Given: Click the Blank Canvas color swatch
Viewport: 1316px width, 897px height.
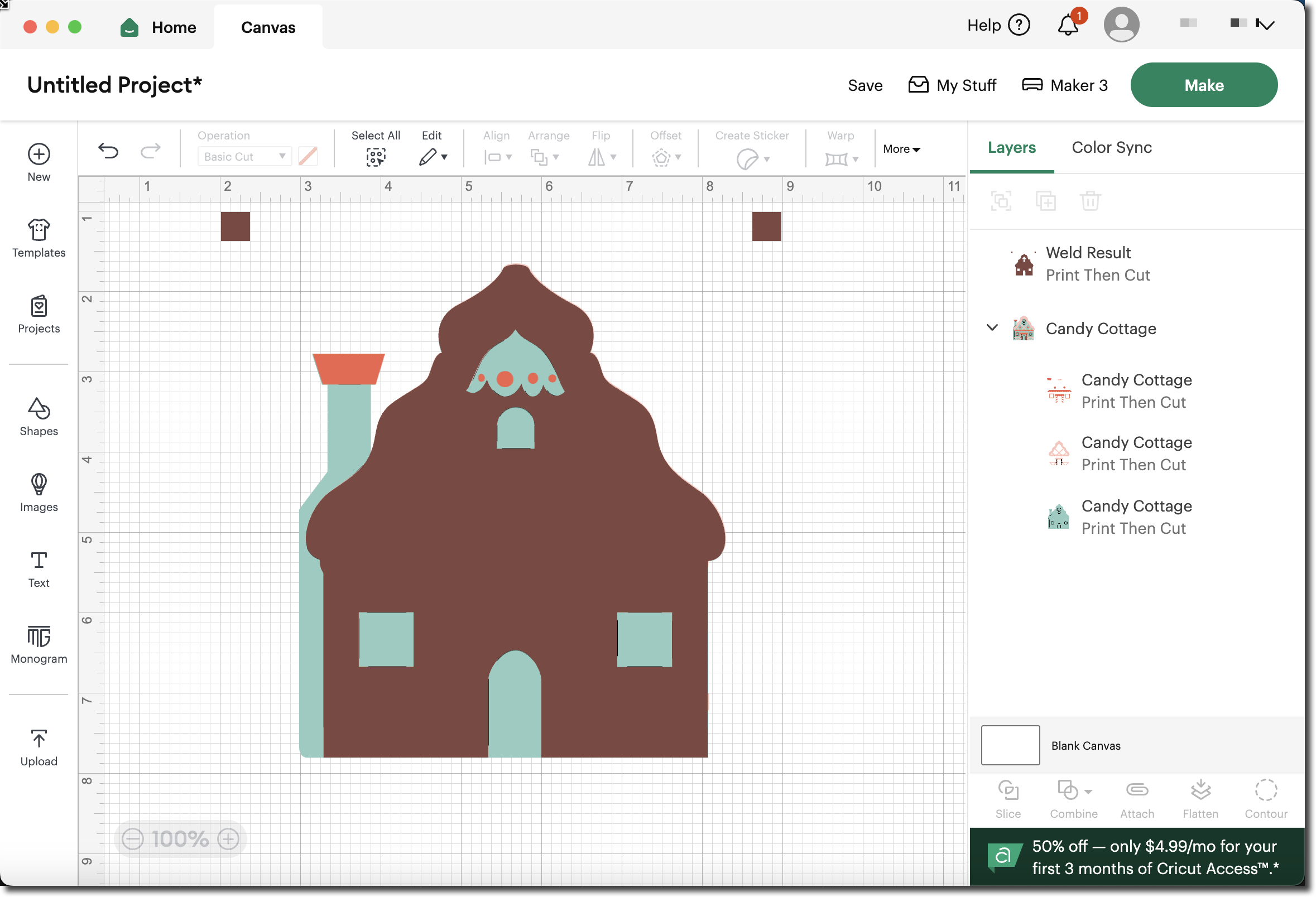Looking at the screenshot, I should pos(1010,745).
